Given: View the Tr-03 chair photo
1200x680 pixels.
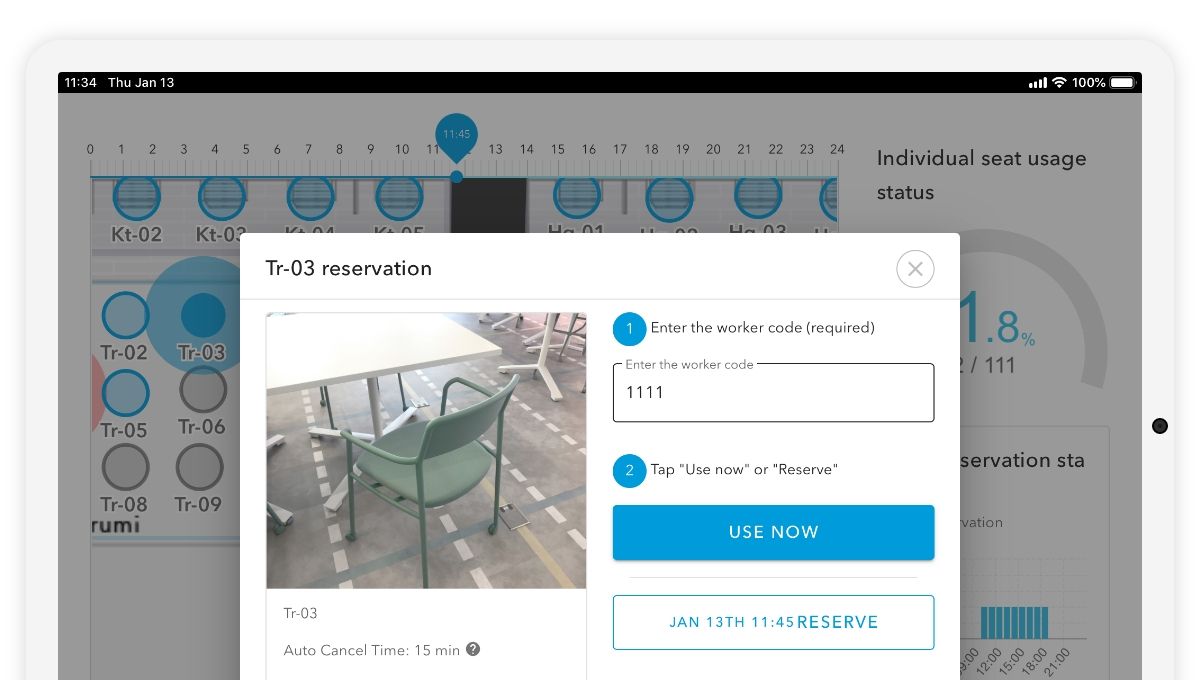Looking at the screenshot, I should pyautogui.click(x=426, y=450).
